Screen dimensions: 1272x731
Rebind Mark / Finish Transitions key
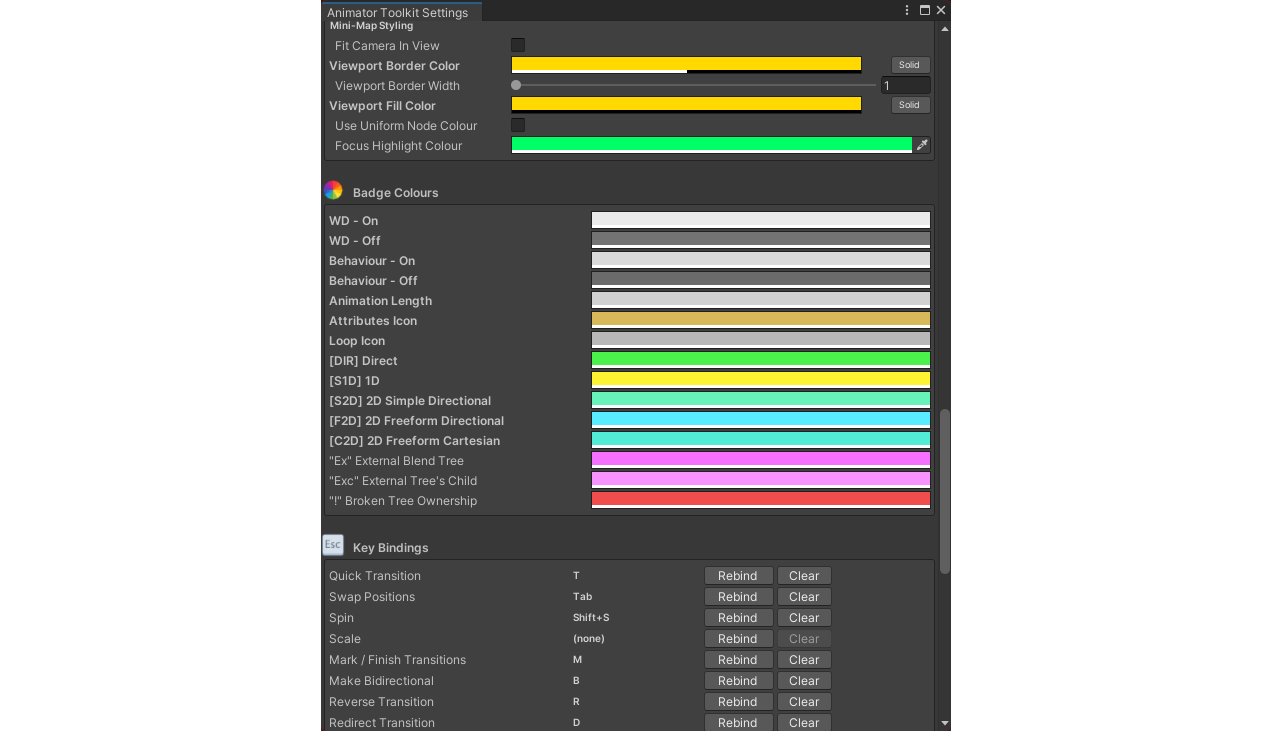pyautogui.click(x=738, y=660)
